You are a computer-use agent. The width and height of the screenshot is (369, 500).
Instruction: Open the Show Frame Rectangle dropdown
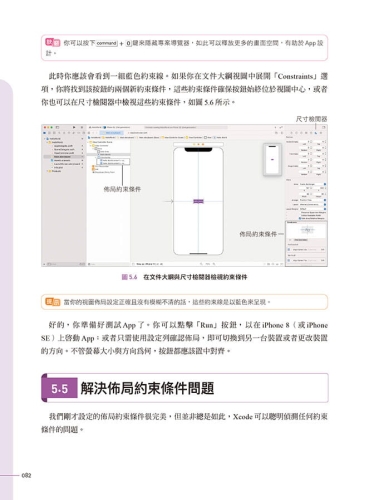[312, 184]
